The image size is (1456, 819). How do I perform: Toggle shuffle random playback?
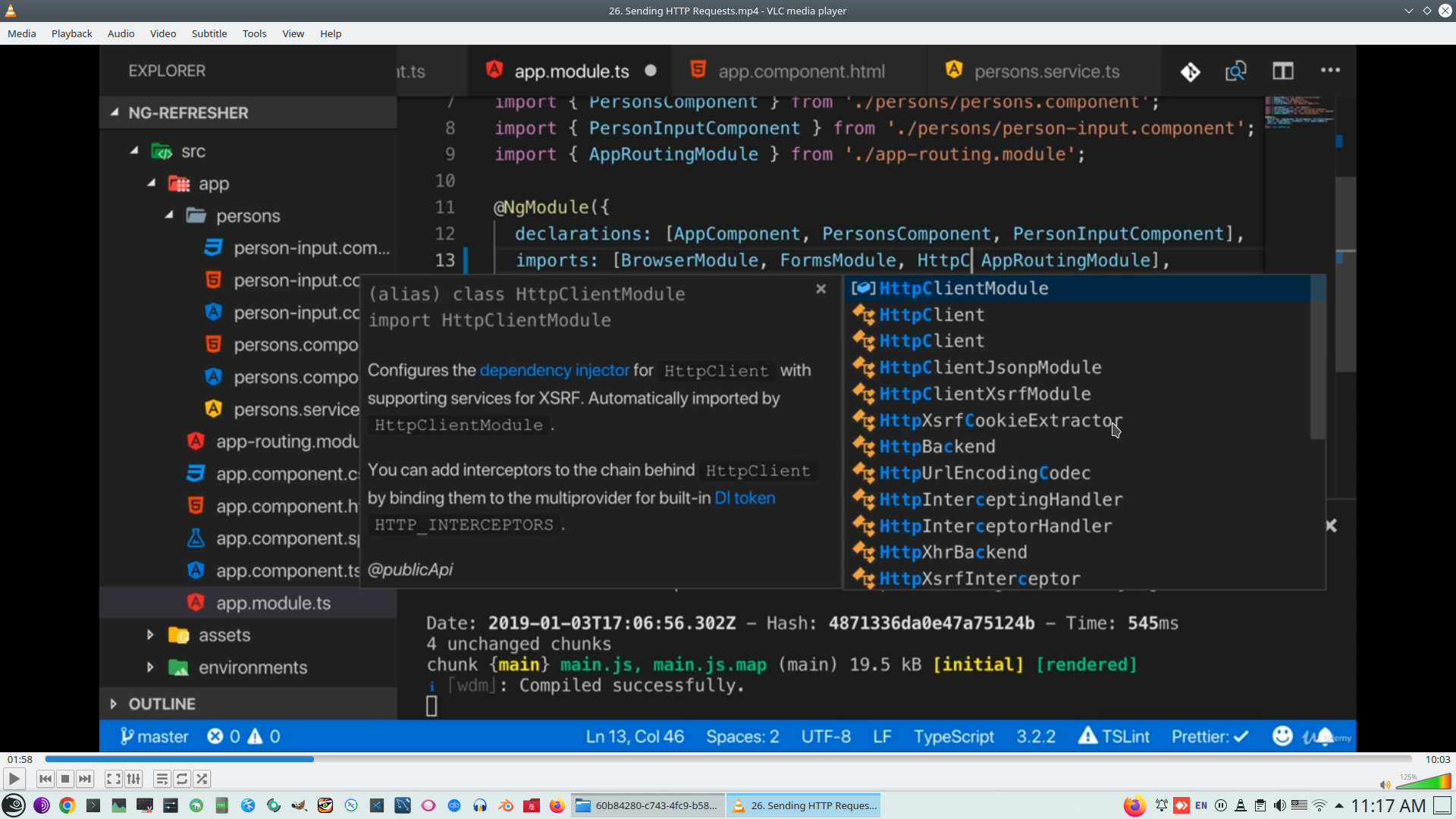pyautogui.click(x=202, y=779)
